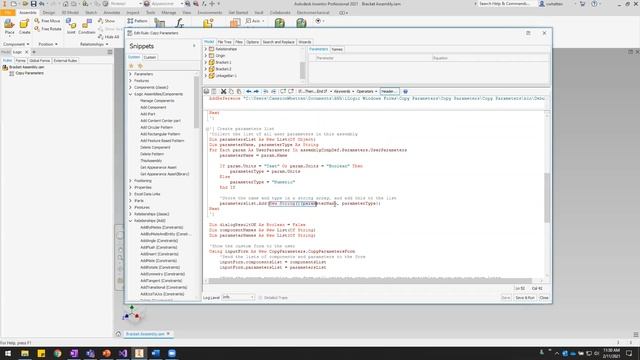Click the comment selection icon in rule editor
Viewport: 640px width, 360px height.
click(x=283, y=91)
